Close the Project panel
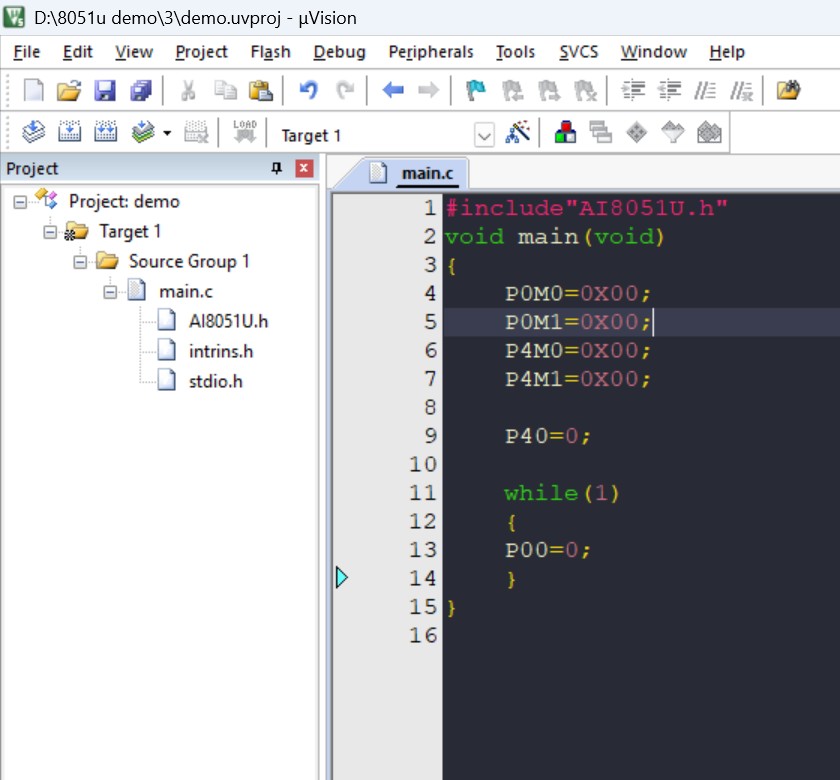840x780 pixels. pyautogui.click(x=304, y=169)
